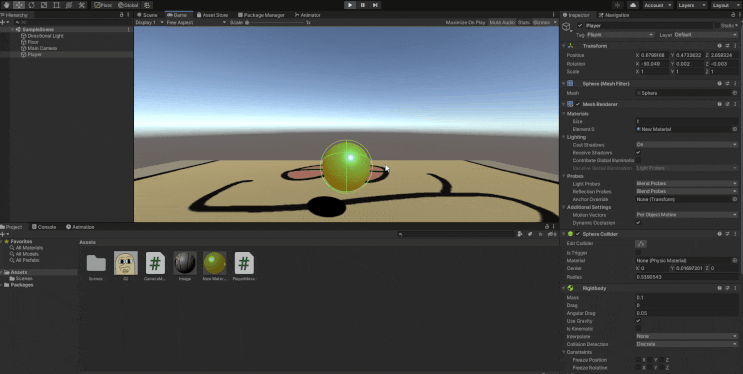
Task: Open the Account dropdown
Action: [x=658, y=5]
